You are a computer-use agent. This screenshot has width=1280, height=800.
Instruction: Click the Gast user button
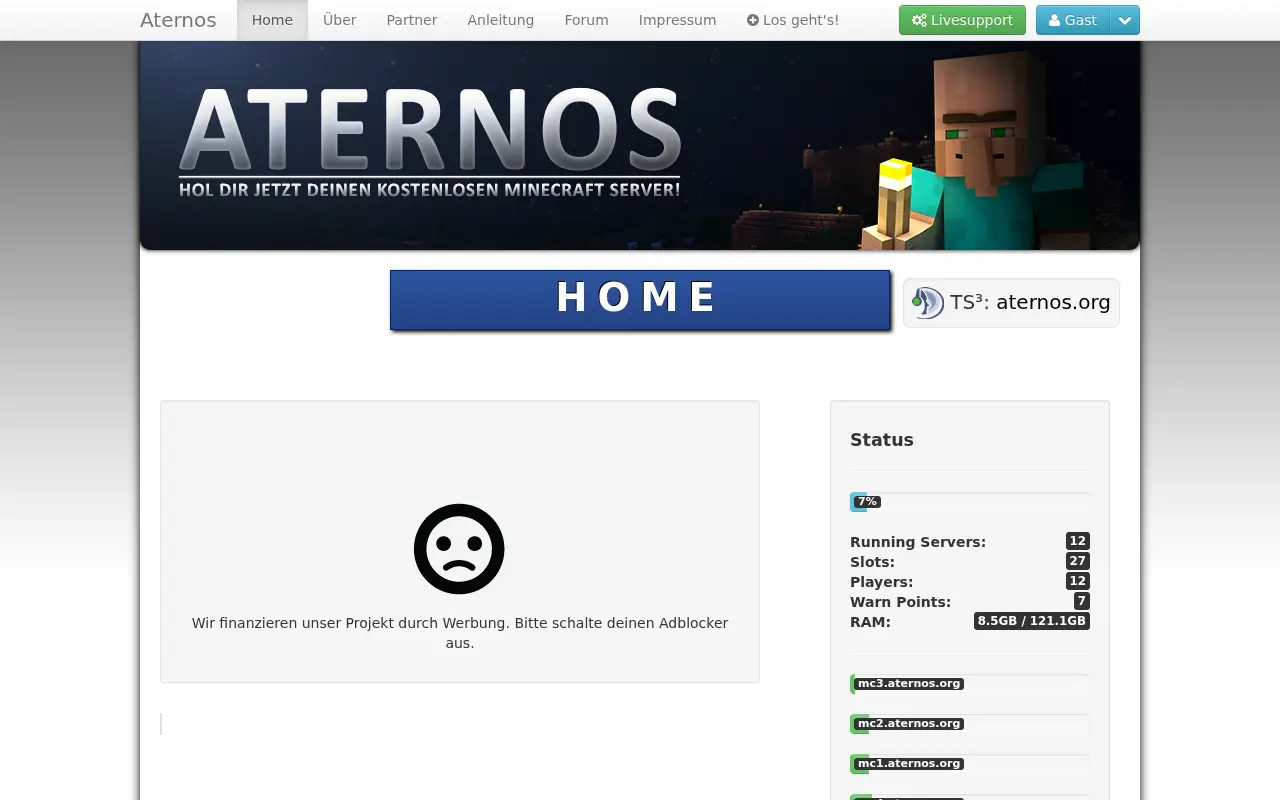click(x=1073, y=20)
